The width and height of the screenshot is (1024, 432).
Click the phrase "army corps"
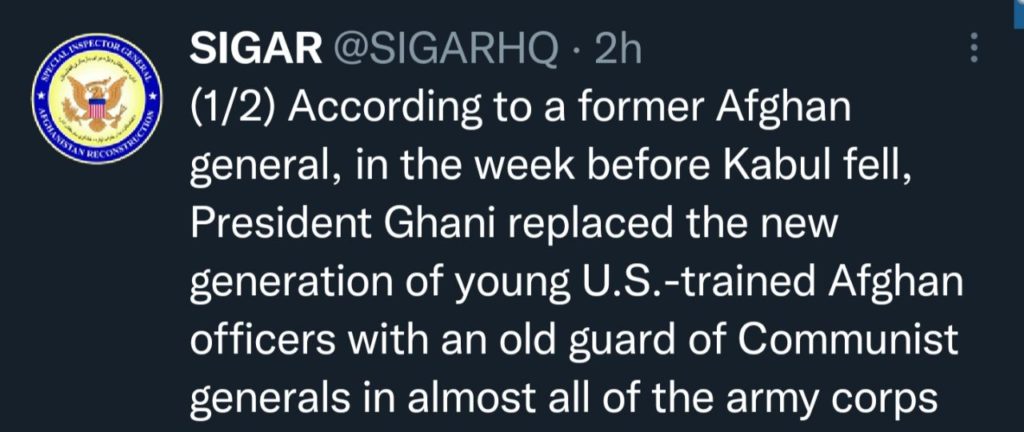855,400
